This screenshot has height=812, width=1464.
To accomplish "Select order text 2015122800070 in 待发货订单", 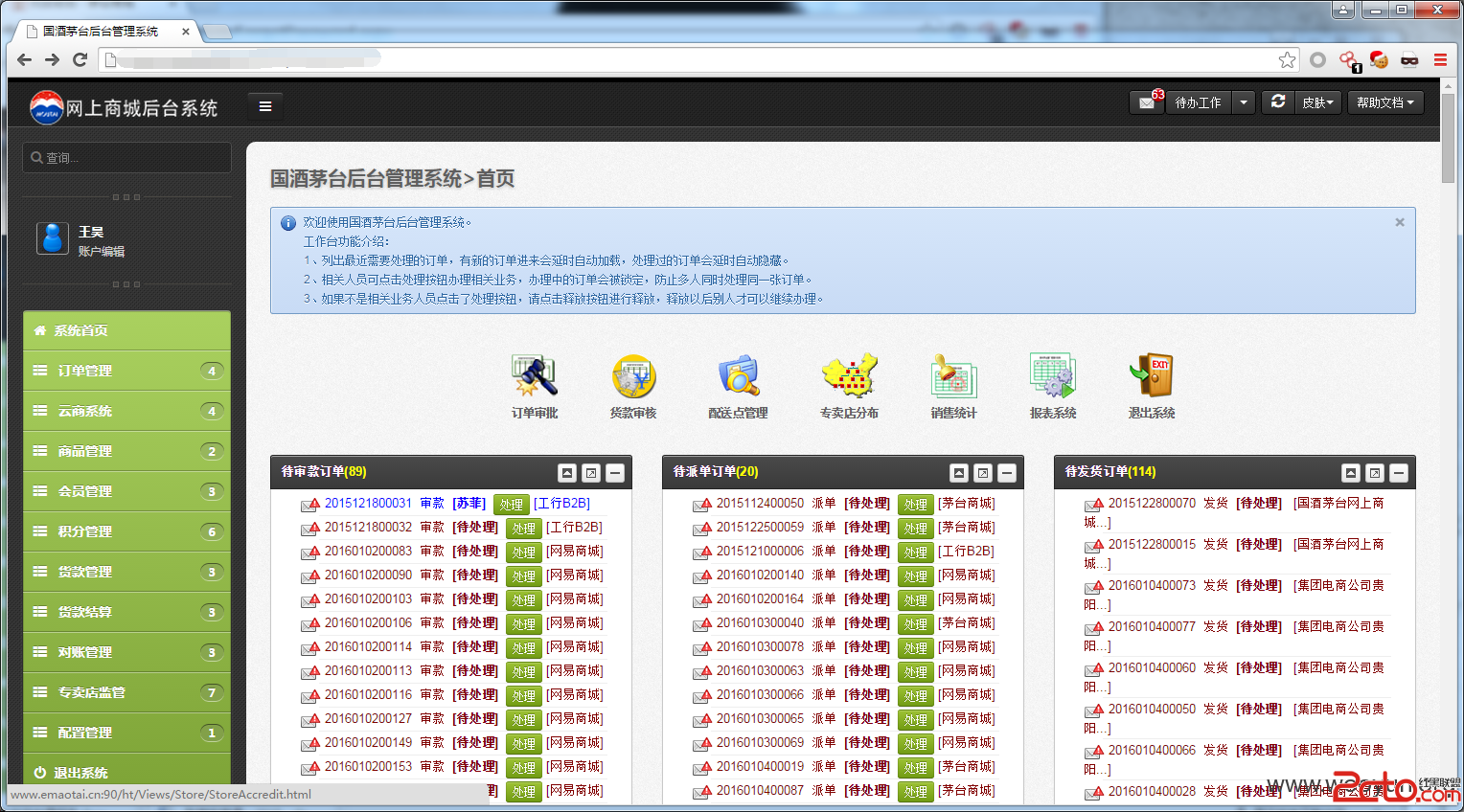I will 1152,503.
